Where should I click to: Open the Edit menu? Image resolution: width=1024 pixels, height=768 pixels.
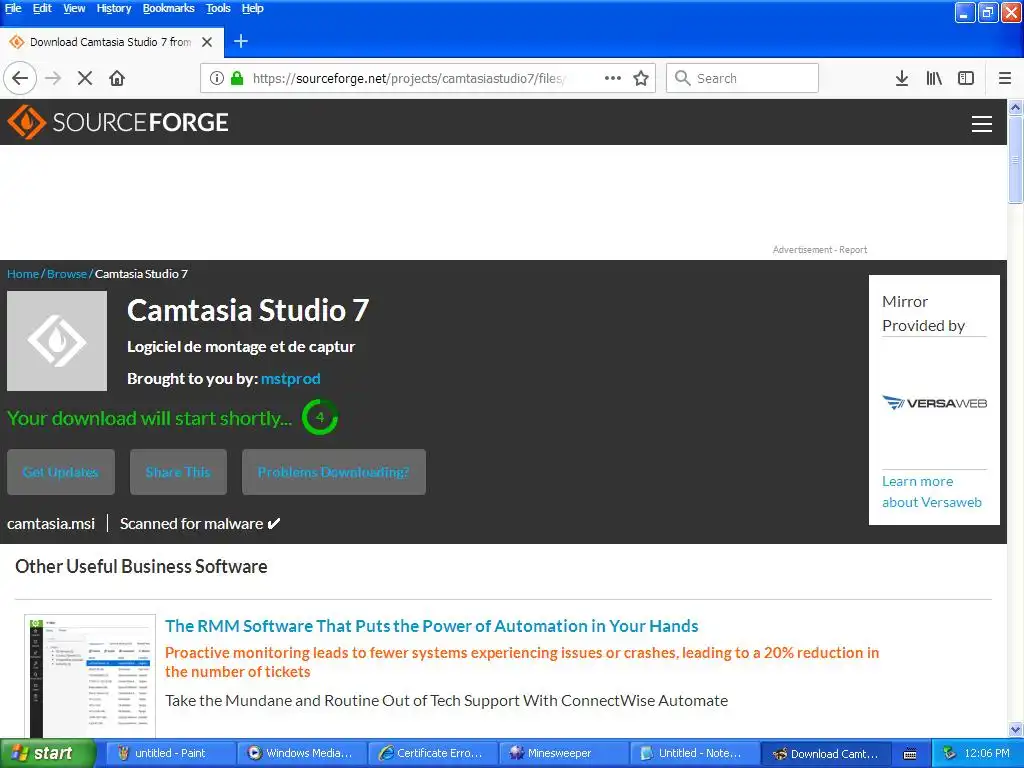(42, 8)
